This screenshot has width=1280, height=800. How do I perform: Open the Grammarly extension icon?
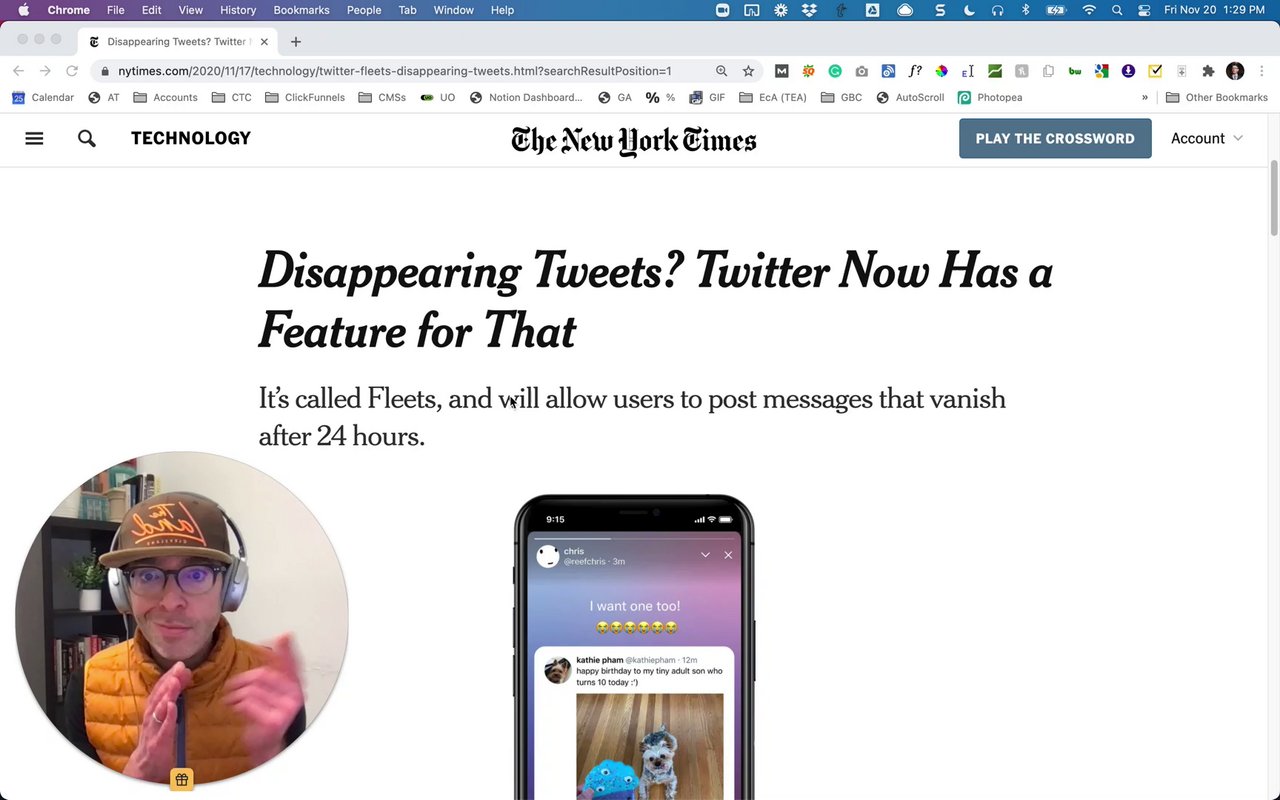pyautogui.click(x=835, y=71)
